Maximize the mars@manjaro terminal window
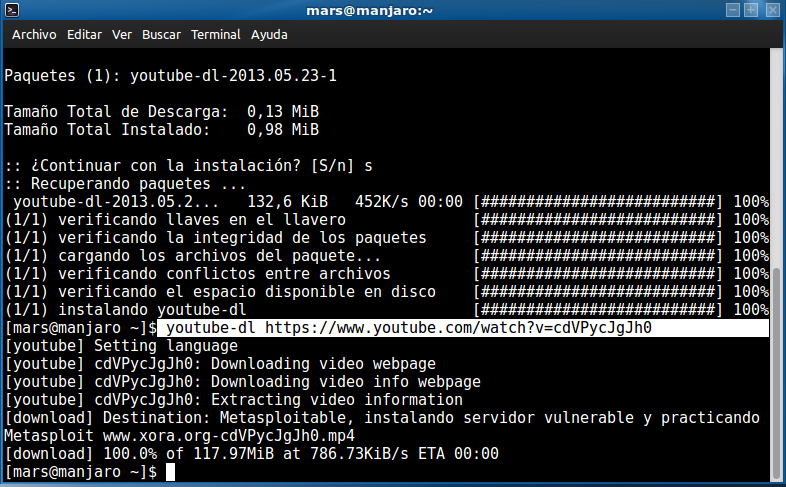Image resolution: width=786 pixels, height=487 pixels. click(752, 10)
